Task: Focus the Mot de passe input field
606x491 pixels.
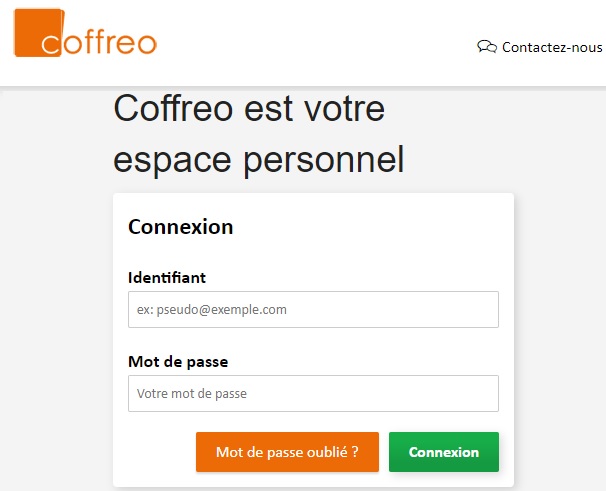Action: pos(313,394)
